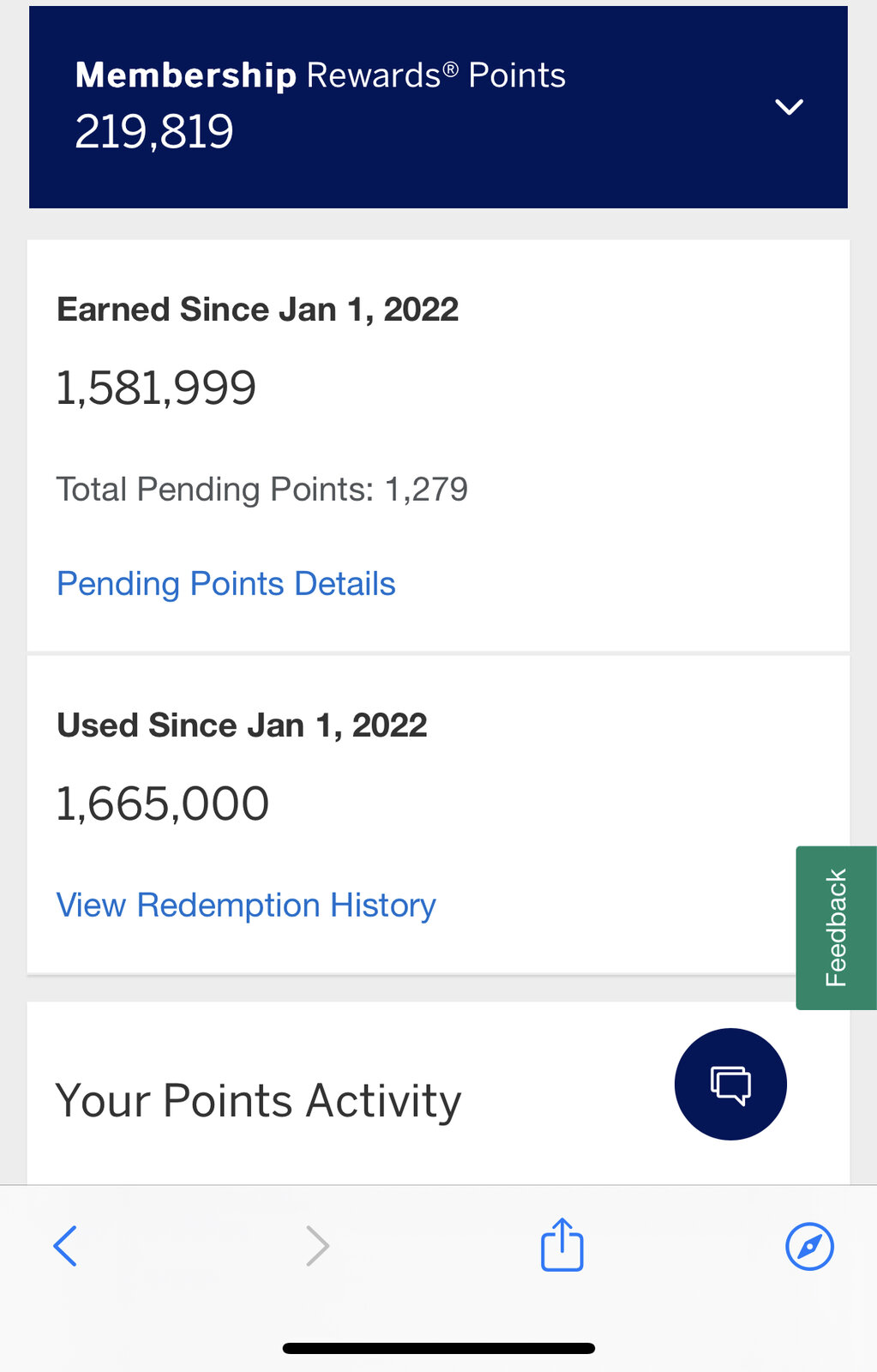Tap the Membership Rewards Points header
This screenshot has height=1372, width=877.
[x=438, y=107]
